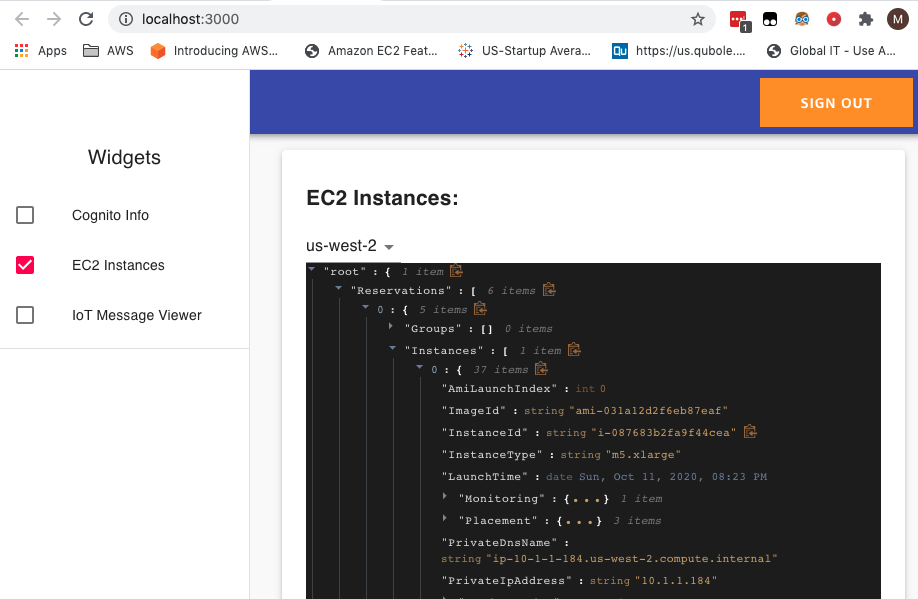
Task: Open the red circular record extension
Action: (834, 19)
